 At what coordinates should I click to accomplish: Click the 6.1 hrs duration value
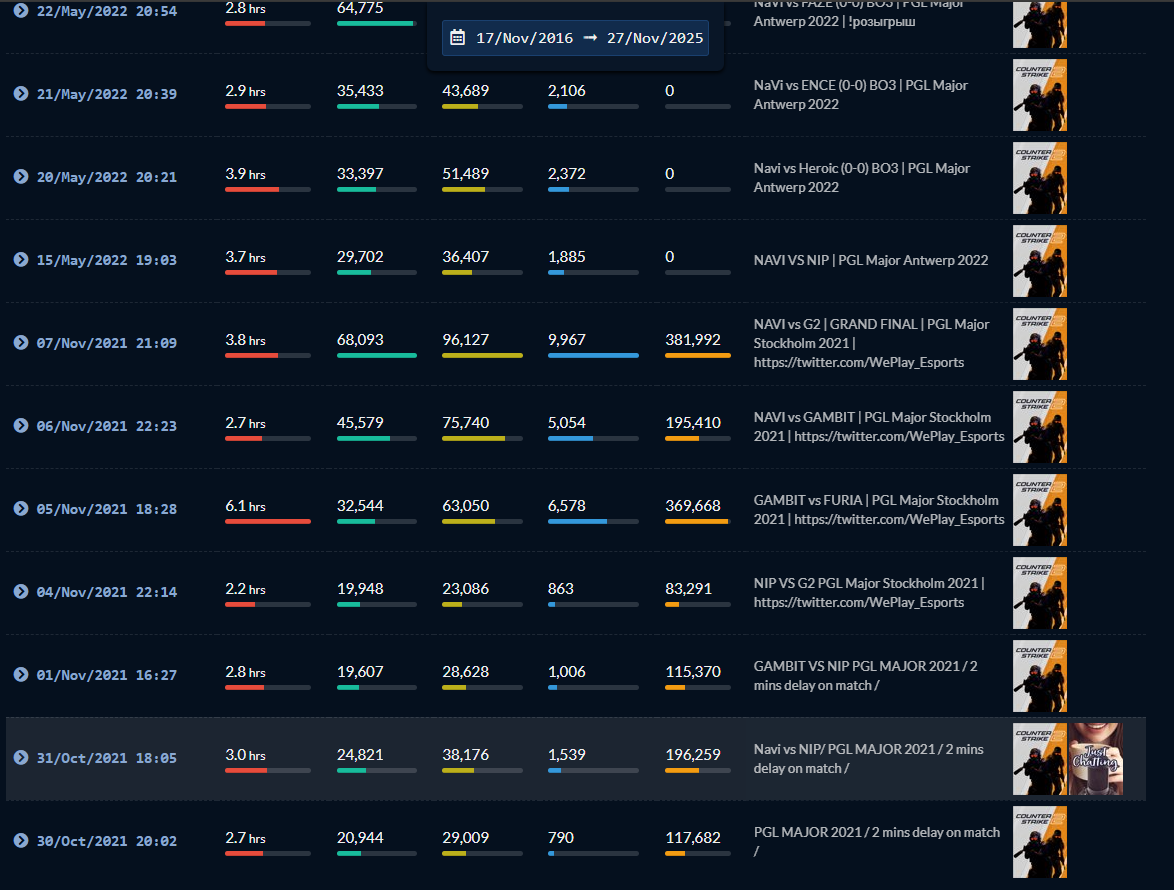coord(246,506)
